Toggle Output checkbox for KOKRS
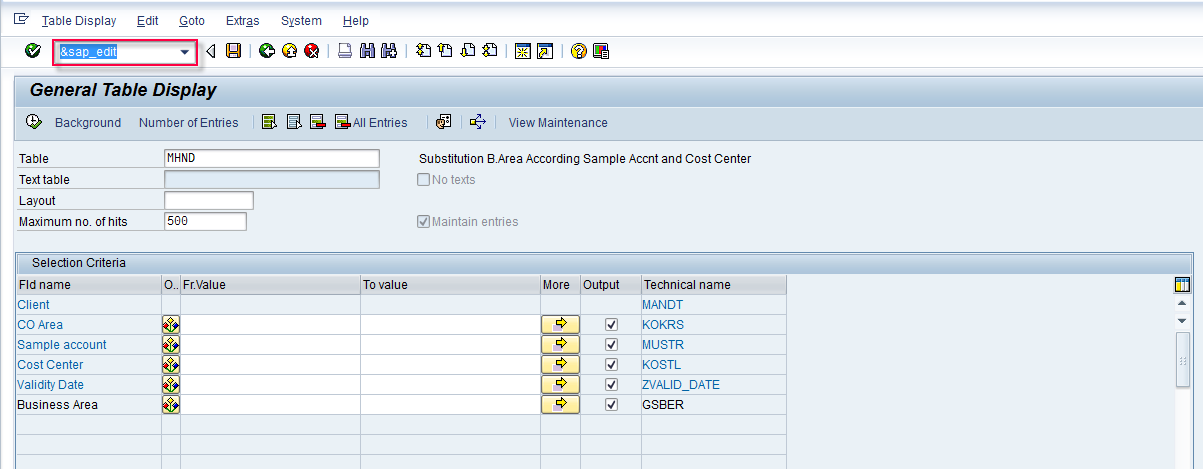This screenshot has width=1203, height=469. tap(611, 325)
